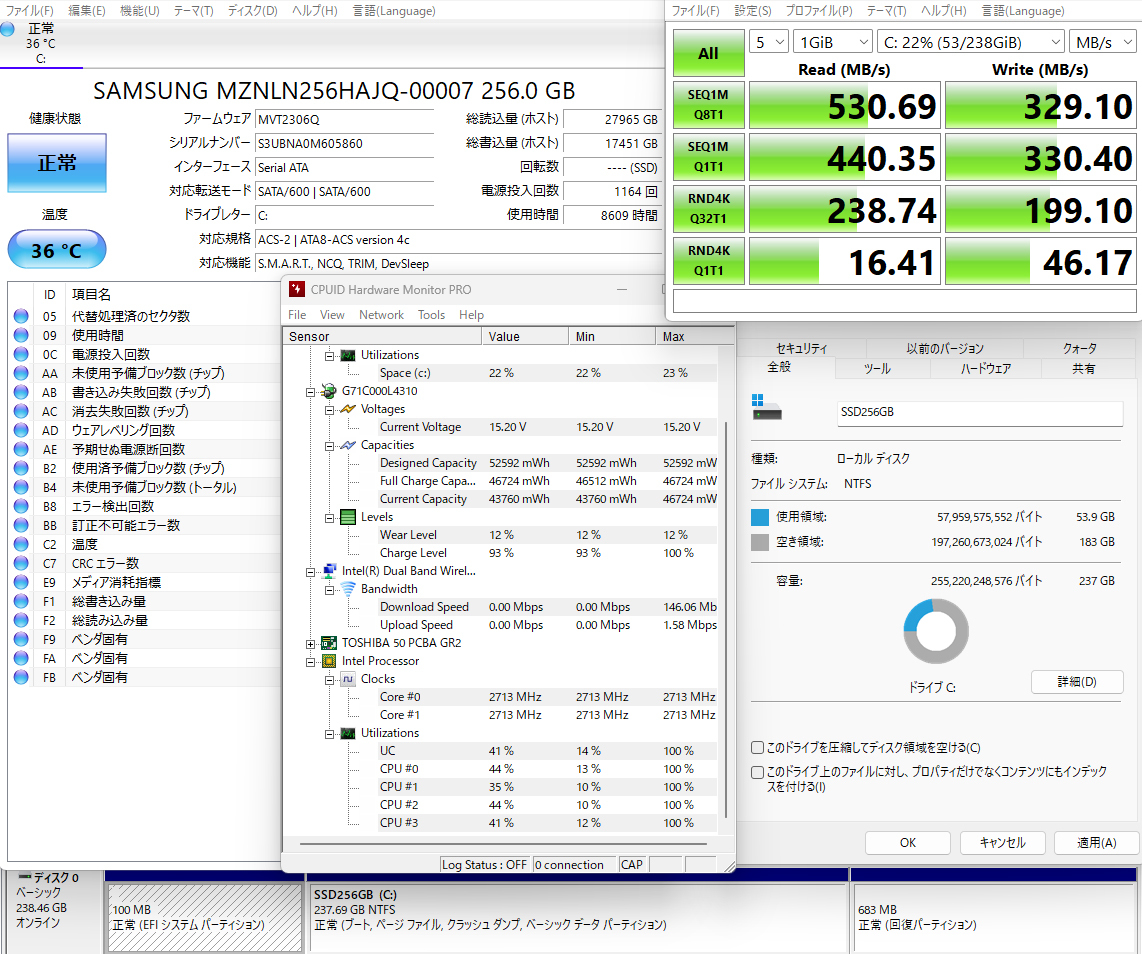Open ファイル menu in CrystalDiskInfo

29,11
